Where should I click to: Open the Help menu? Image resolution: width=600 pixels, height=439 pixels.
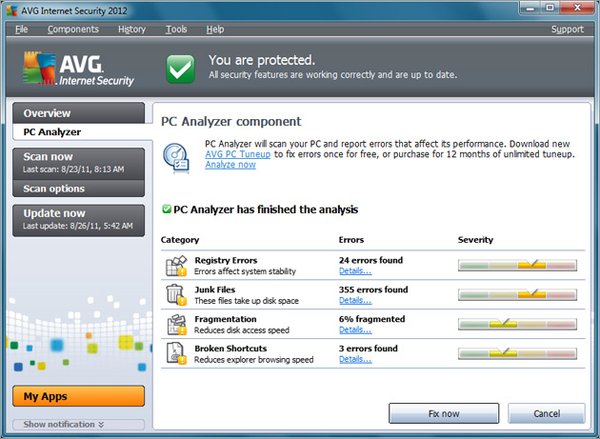click(215, 29)
